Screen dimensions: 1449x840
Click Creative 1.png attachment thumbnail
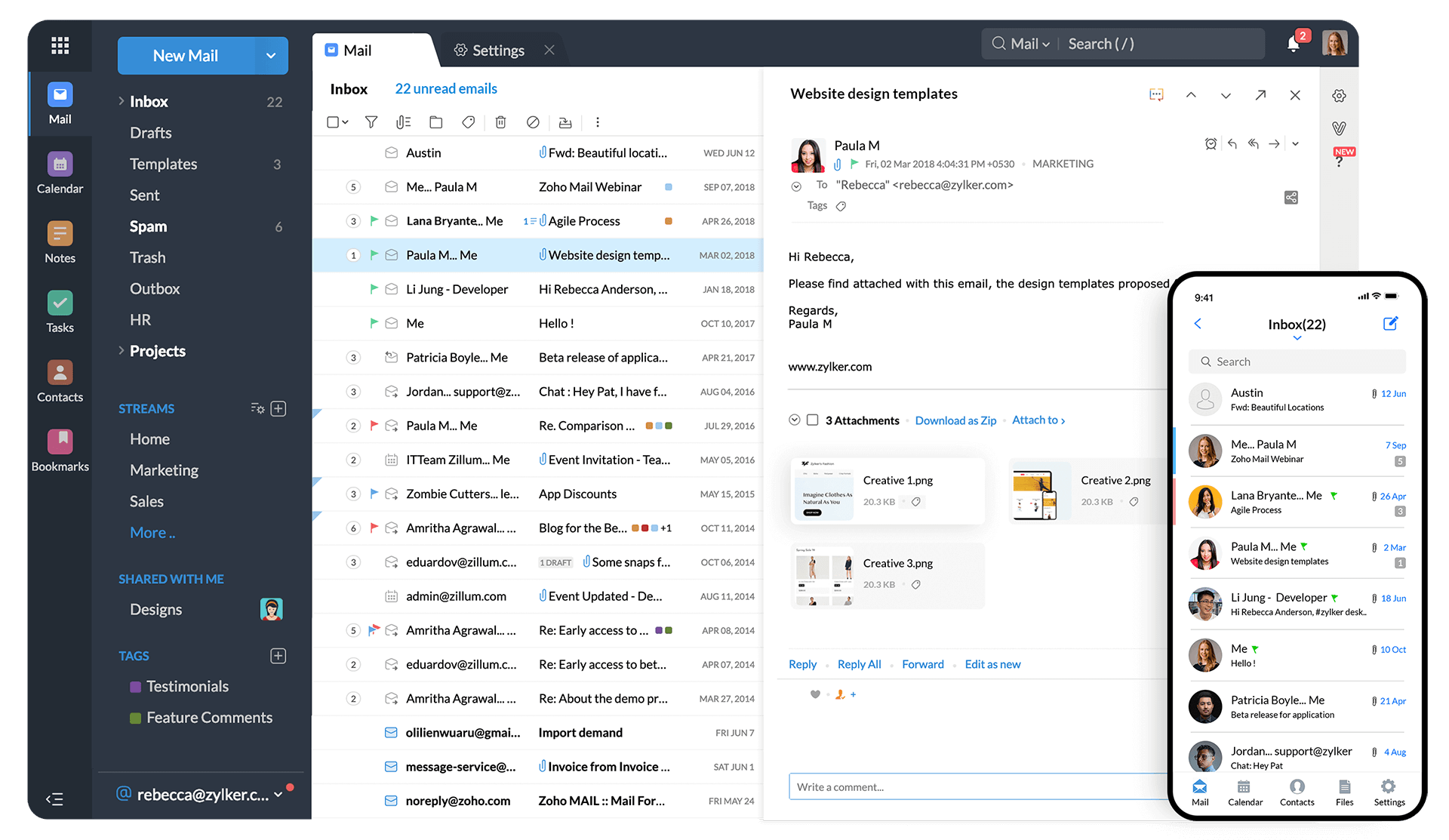[822, 491]
